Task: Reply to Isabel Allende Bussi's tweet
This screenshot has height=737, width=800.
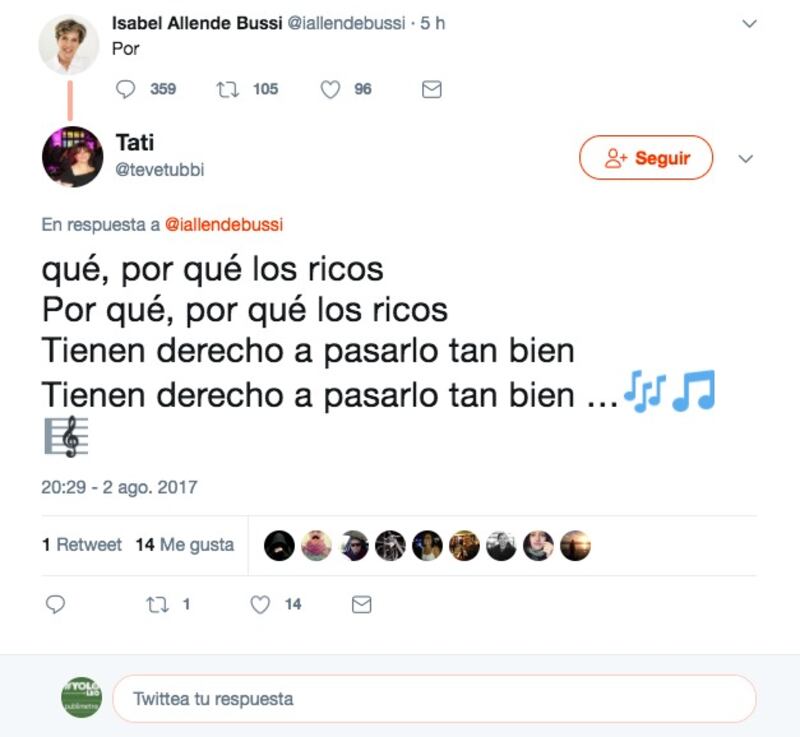Action: 126,89
